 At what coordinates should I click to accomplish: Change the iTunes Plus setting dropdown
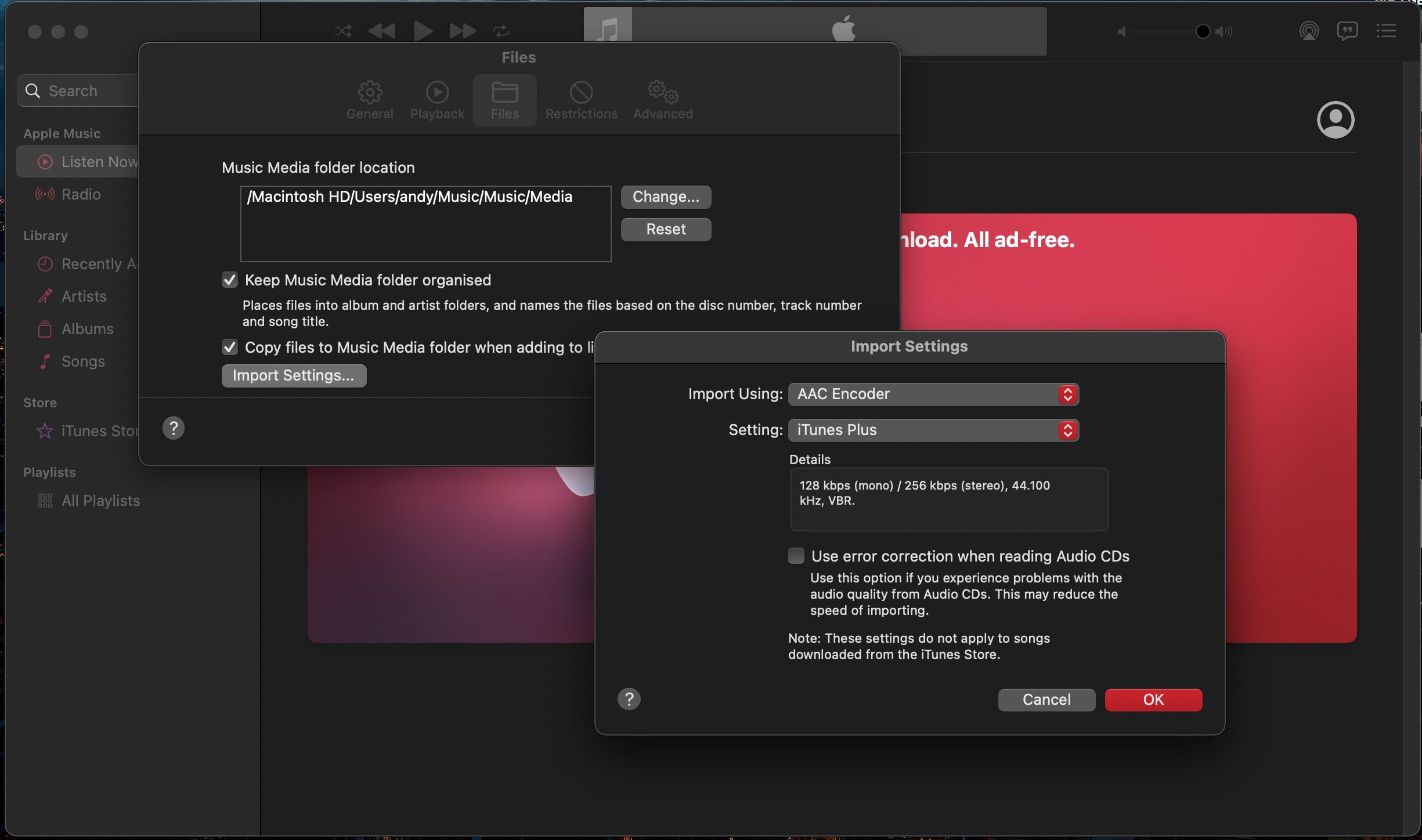pyautogui.click(x=1067, y=430)
